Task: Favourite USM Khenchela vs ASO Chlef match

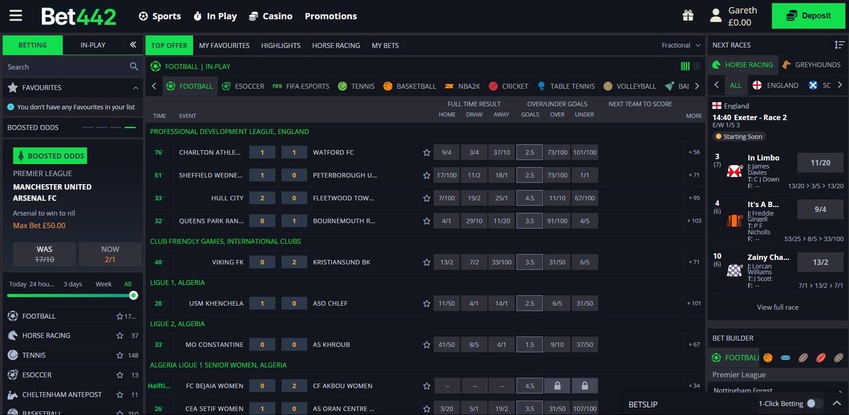Action: 426,303
